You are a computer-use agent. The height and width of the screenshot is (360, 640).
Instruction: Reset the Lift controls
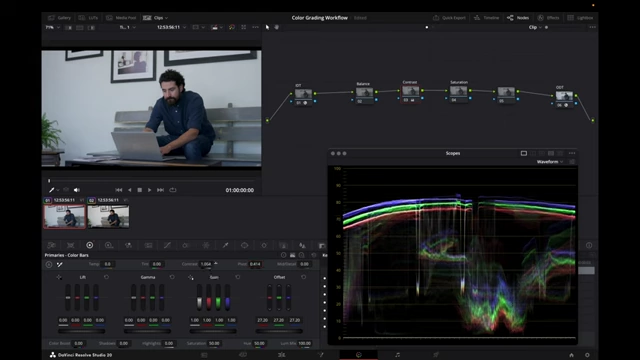(107, 277)
